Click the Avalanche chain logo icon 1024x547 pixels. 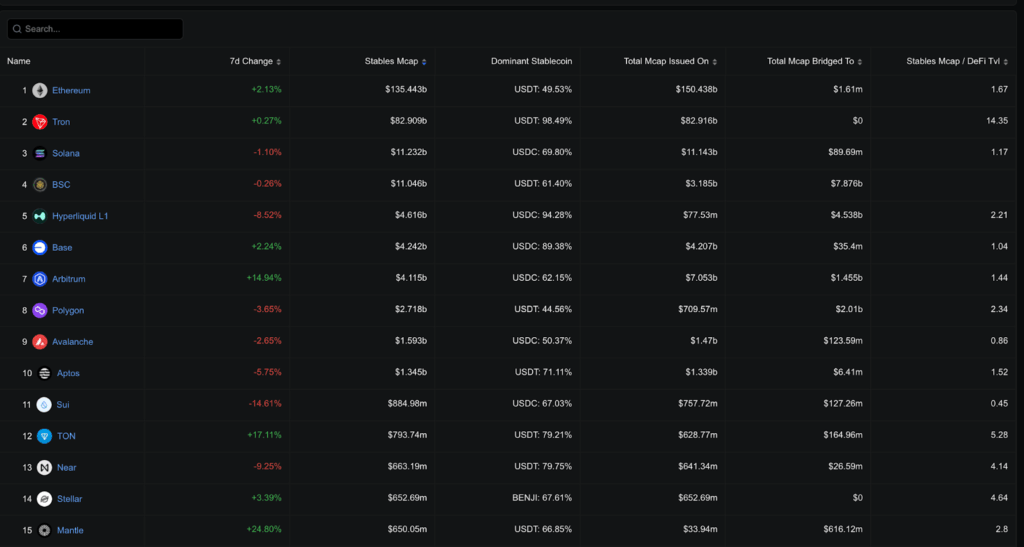[x=40, y=341]
